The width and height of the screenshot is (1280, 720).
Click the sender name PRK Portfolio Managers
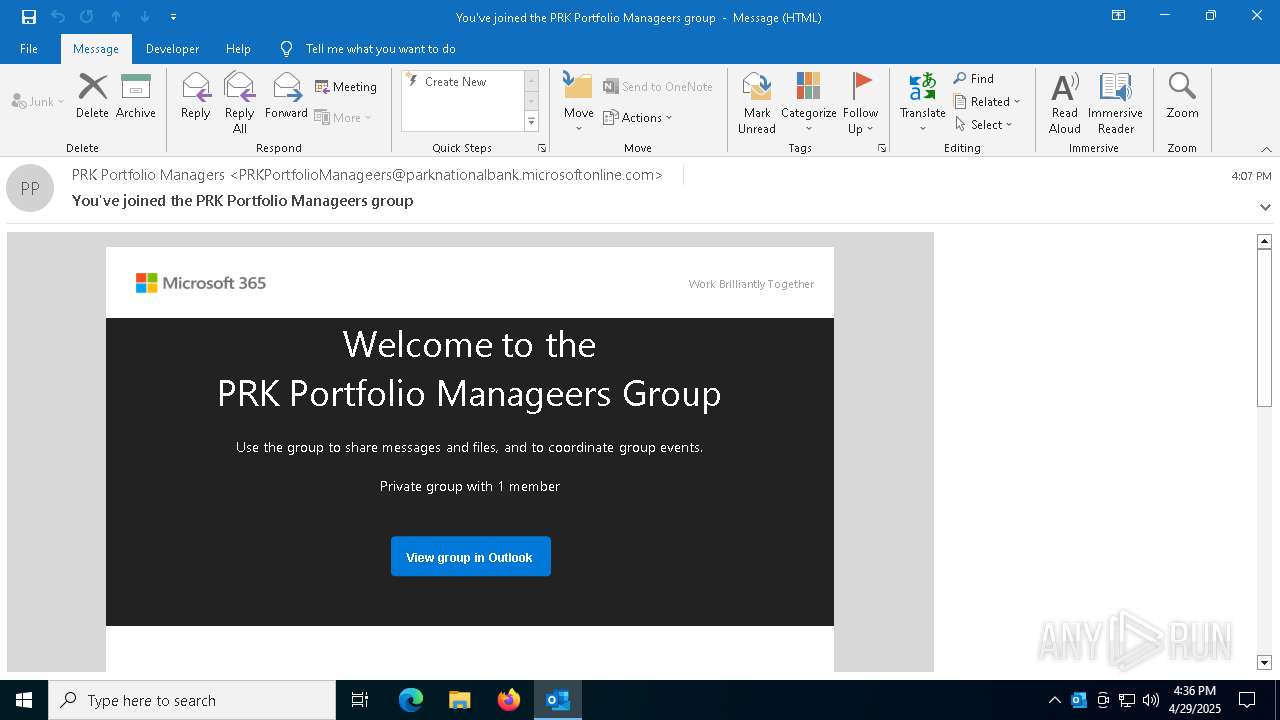point(148,175)
